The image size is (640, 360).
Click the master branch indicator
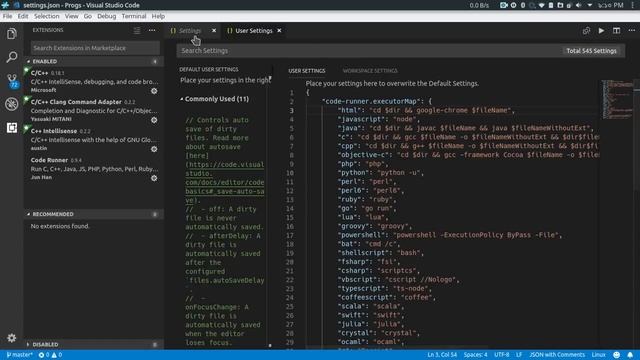point(19,355)
